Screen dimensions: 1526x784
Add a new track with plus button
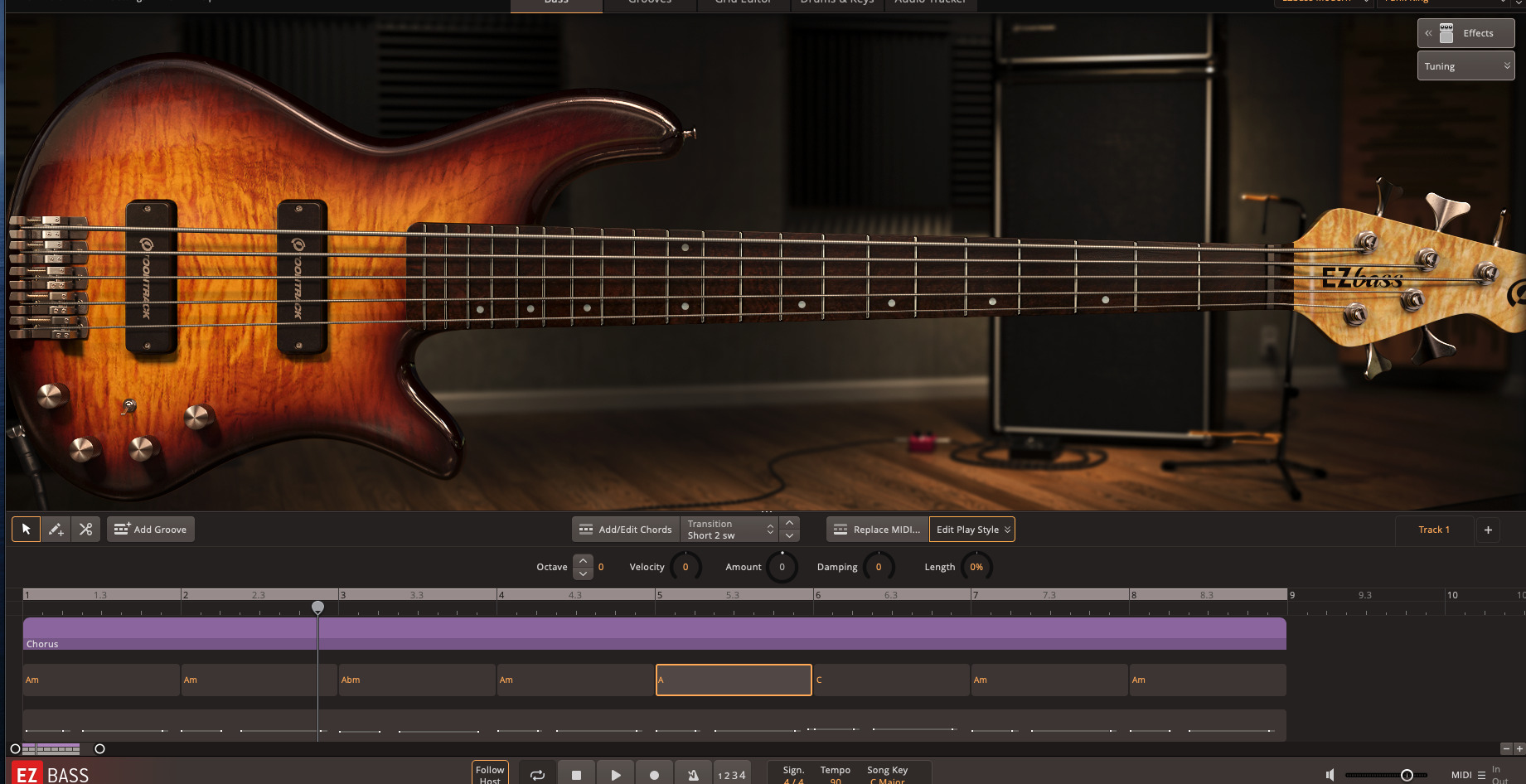1488,530
